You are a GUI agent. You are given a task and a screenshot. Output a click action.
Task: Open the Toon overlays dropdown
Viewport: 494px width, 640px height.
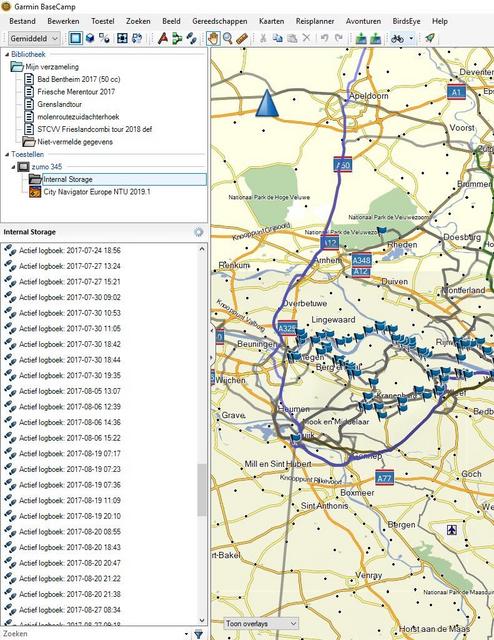coord(261,624)
